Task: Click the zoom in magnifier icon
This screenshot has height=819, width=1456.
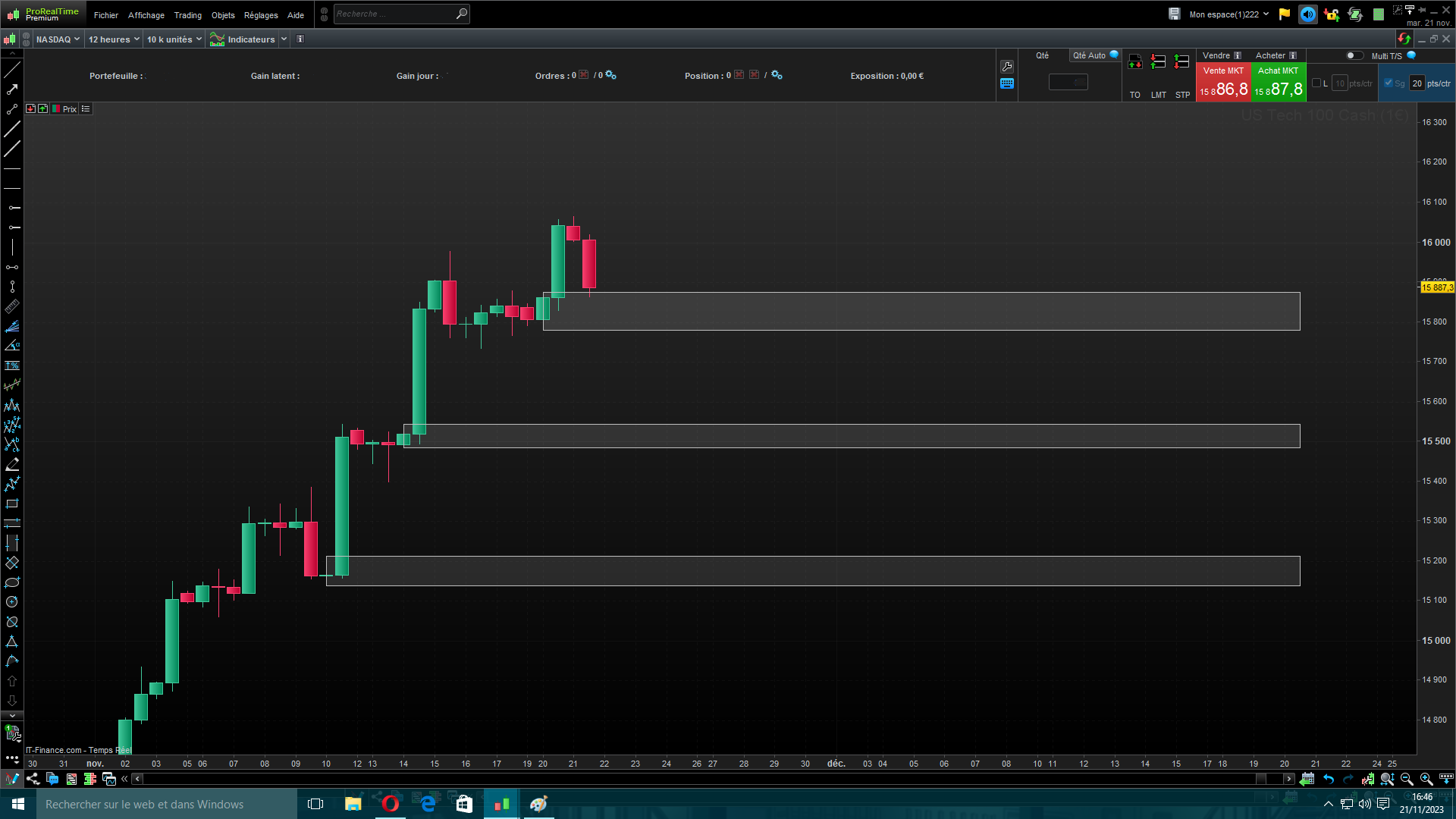Action: 1426,779
